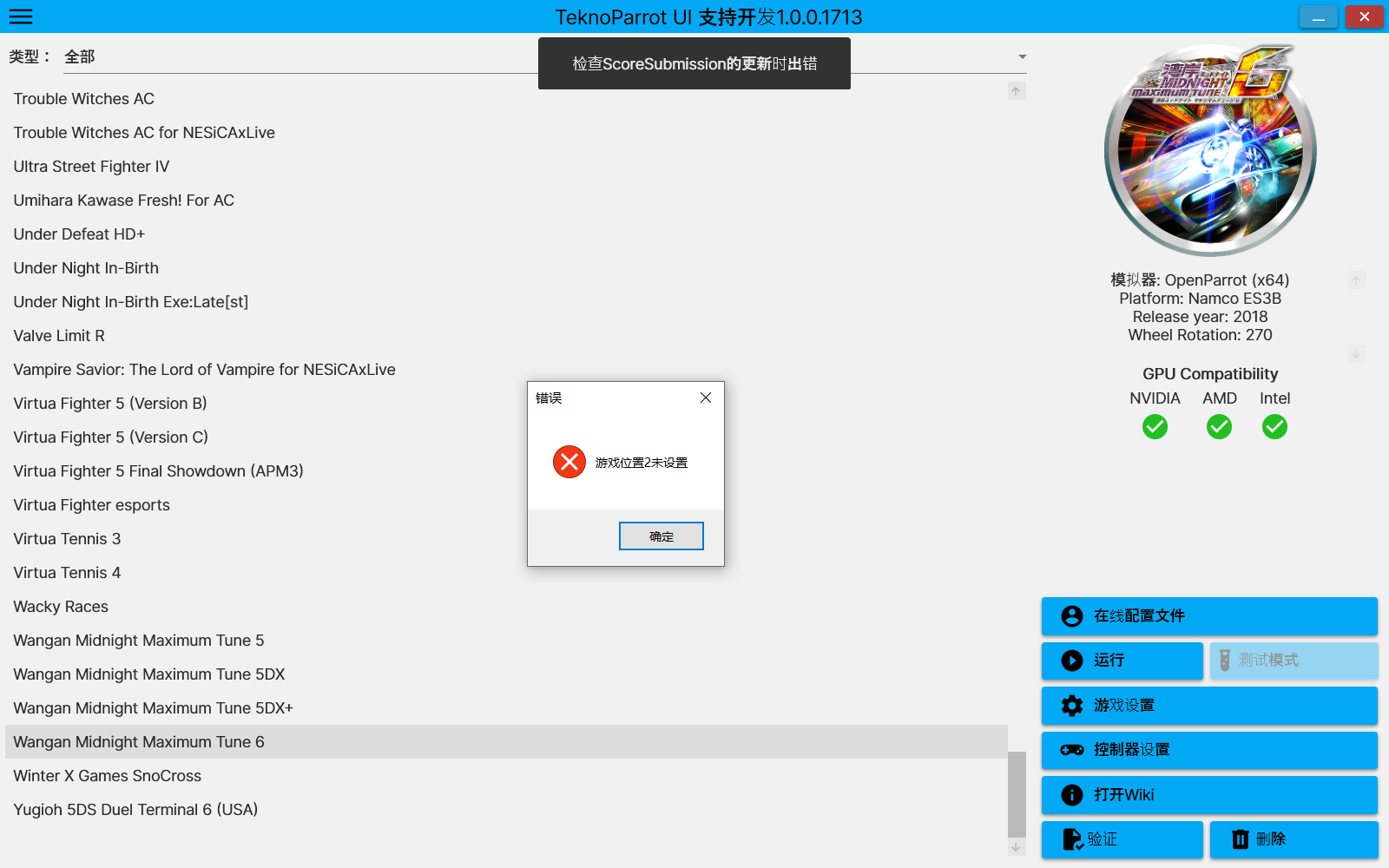Viewport: 1389px width, 868px height.
Task: Click the NVIDIA compatibility checkmark
Action: [x=1155, y=427]
